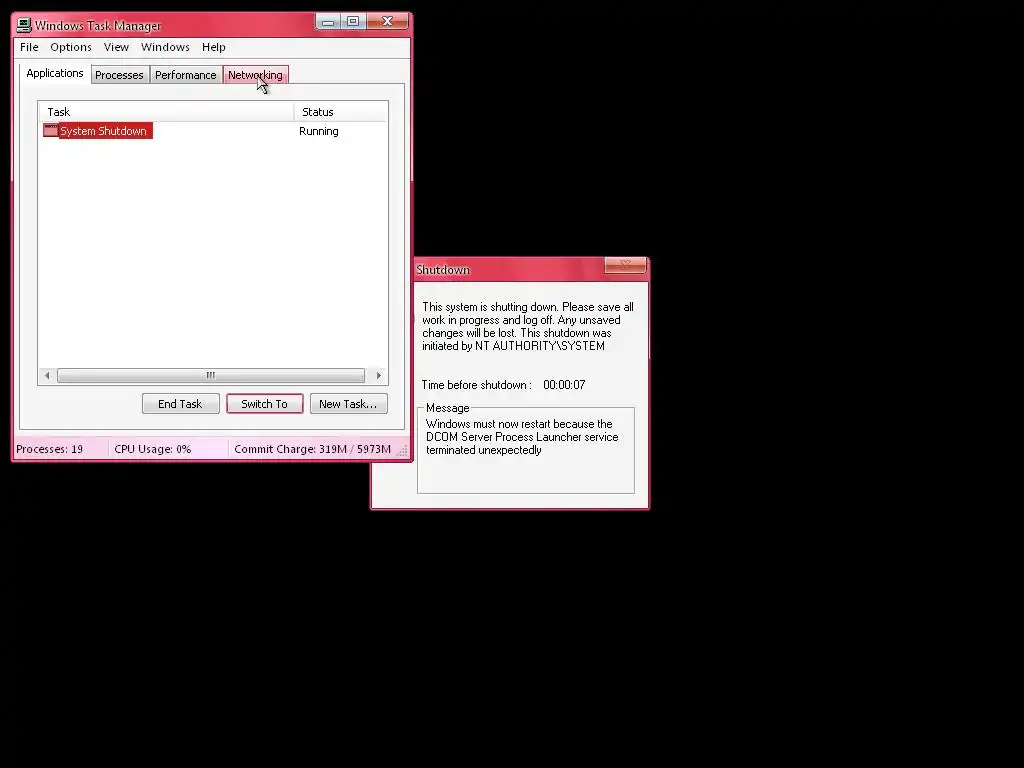Click the Shutdown dialog close button
1024x768 pixels.
(x=625, y=264)
